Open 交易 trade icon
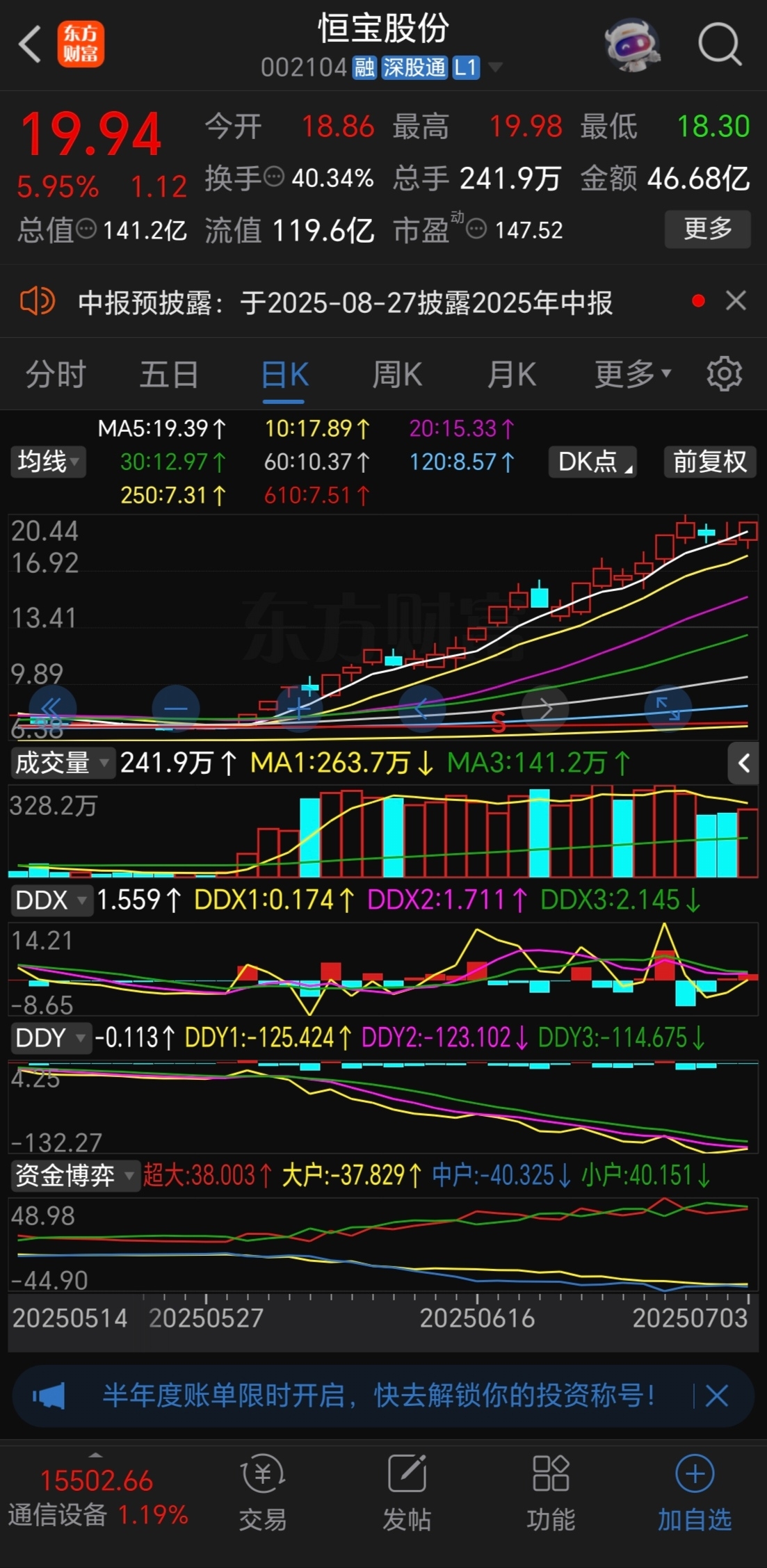This screenshot has width=767, height=1568. [263, 1494]
